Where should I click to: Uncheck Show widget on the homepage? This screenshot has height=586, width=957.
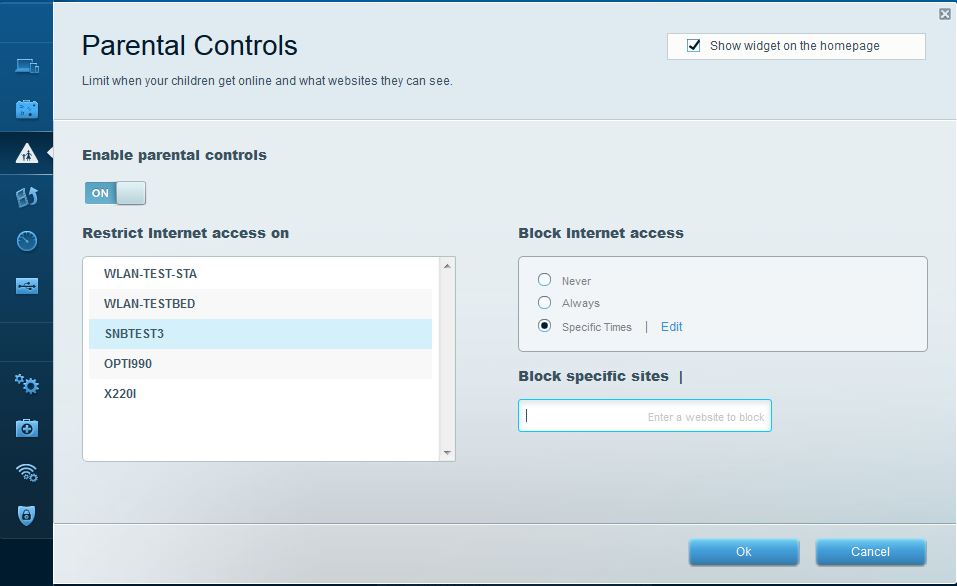point(694,46)
